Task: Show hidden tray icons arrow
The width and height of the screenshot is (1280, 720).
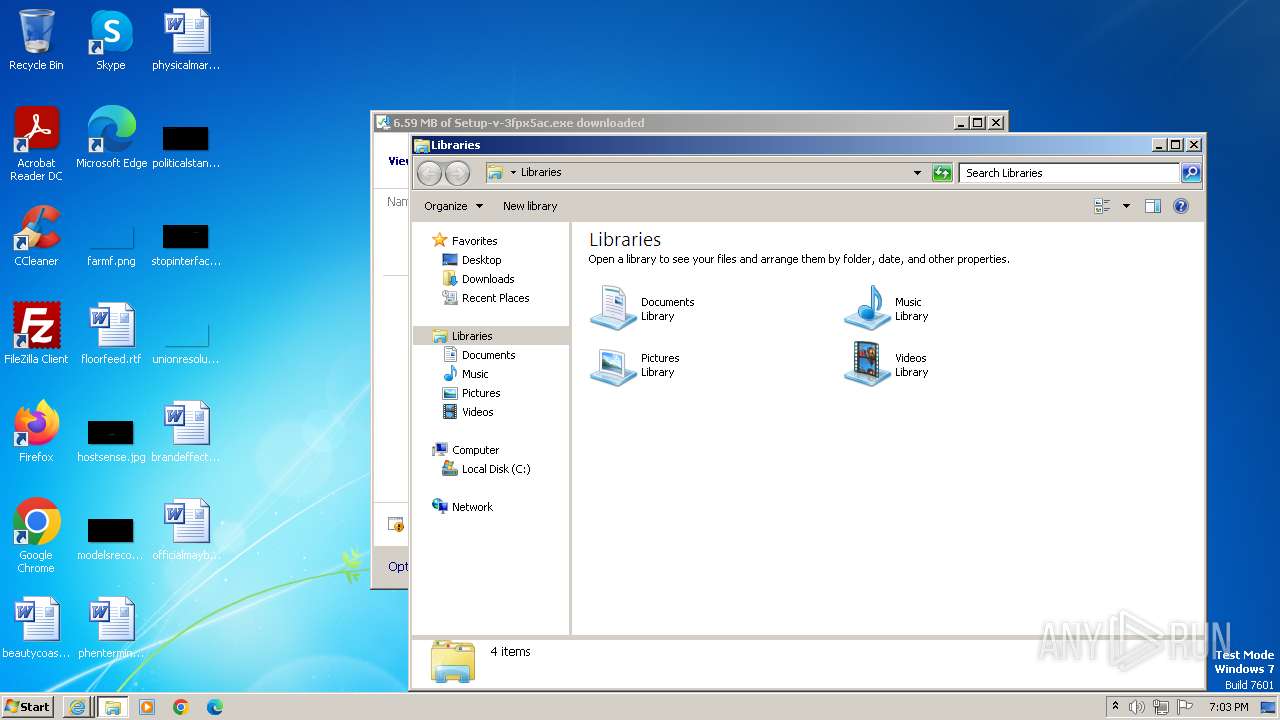Action: [1115, 707]
